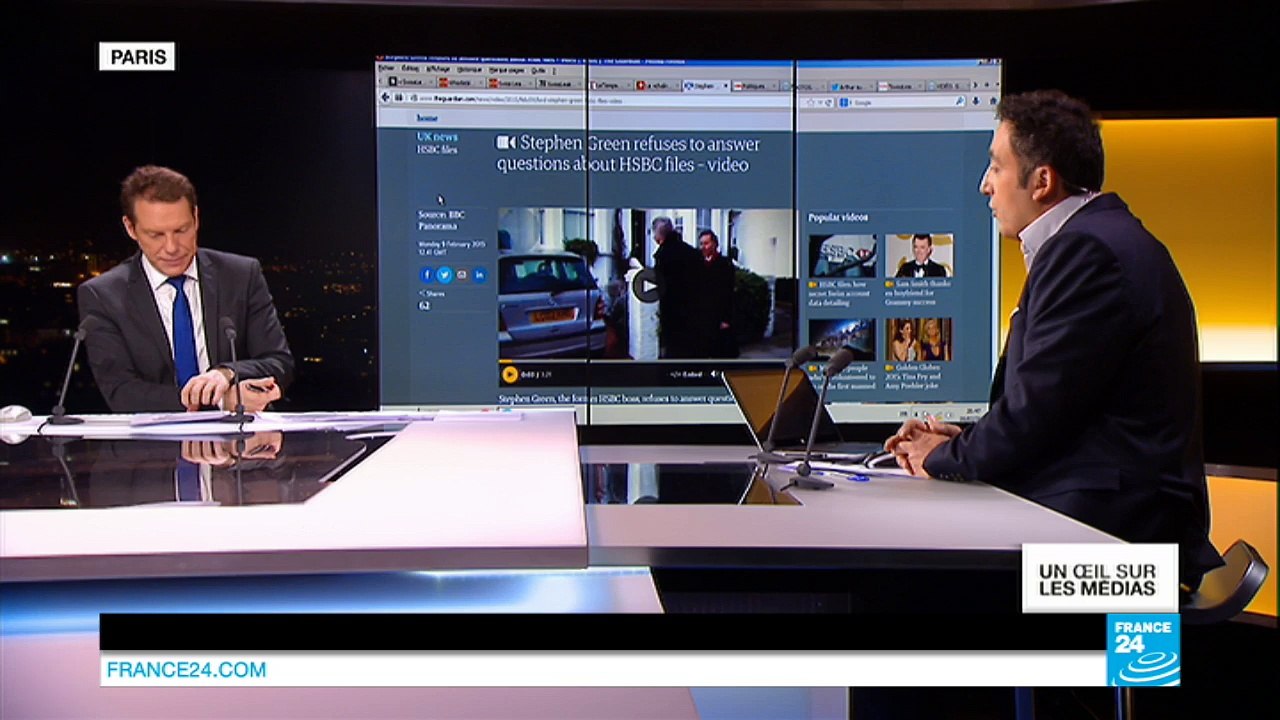Click the dark night-scene popular video thumbnail
The width and height of the screenshot is (1280, 720).
tap(842, 340)
